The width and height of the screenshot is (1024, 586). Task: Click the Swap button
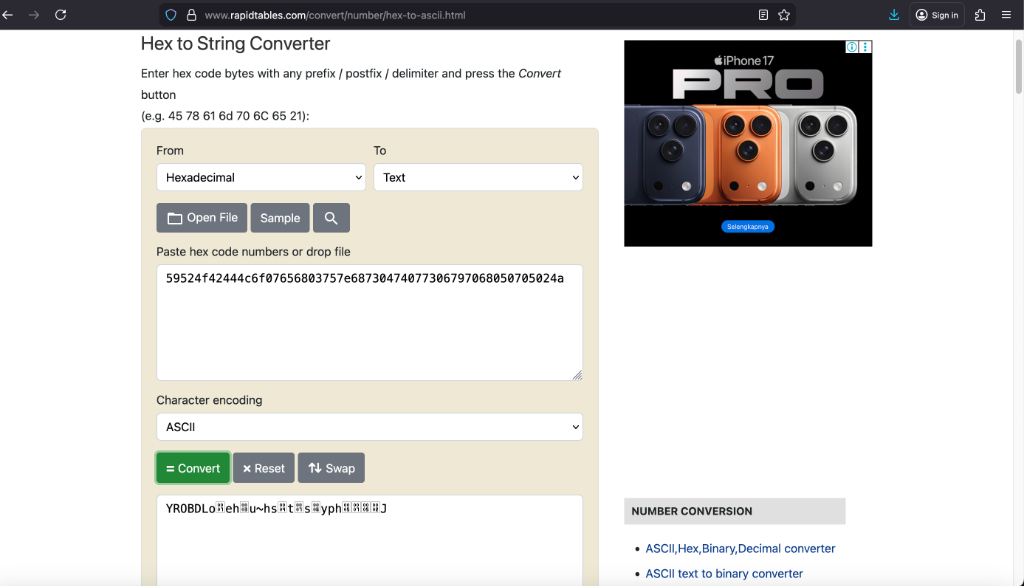tap(331, 468)
